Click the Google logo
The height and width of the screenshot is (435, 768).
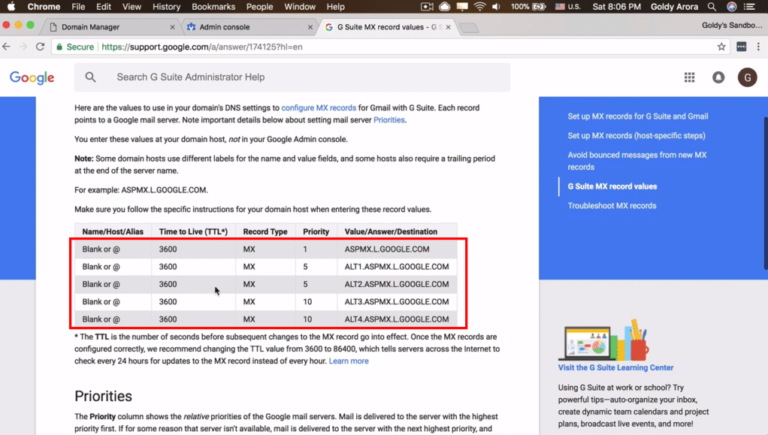(x=32, y=77)
